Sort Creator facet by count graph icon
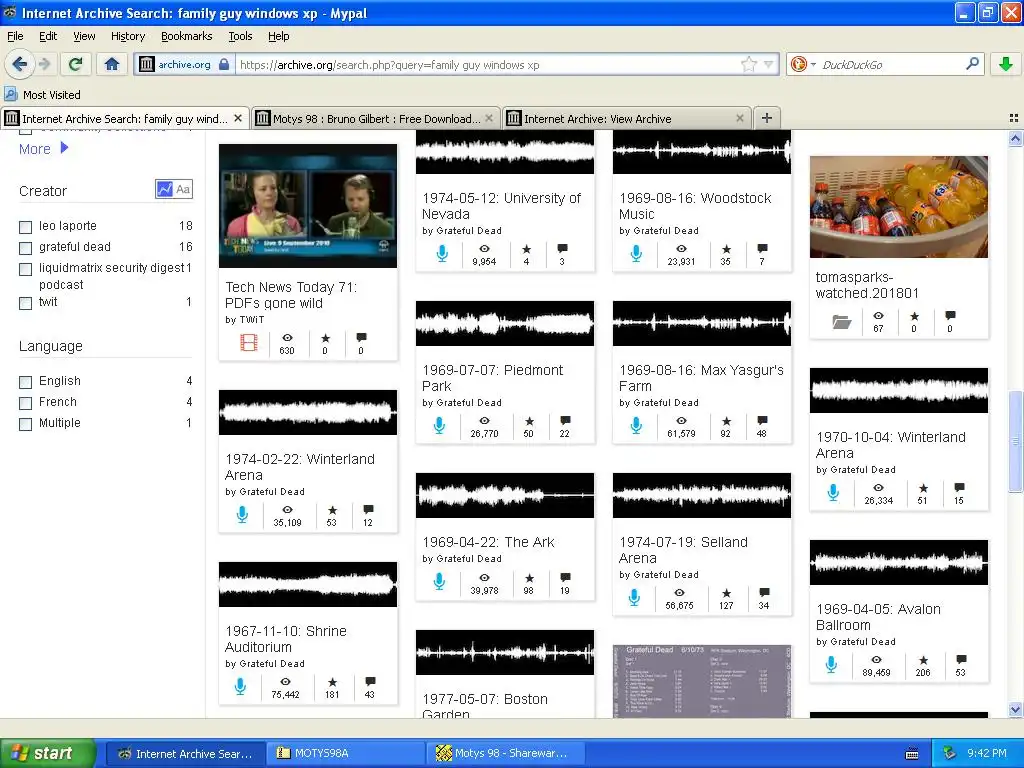Viewport: 1024px width, 768px height. click(x=165, y=189)
